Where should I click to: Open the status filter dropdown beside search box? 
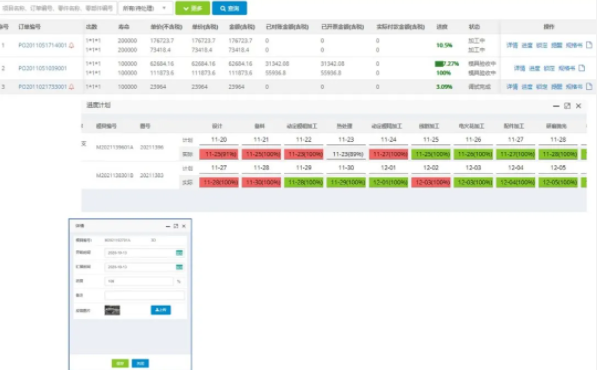(145, 8)
